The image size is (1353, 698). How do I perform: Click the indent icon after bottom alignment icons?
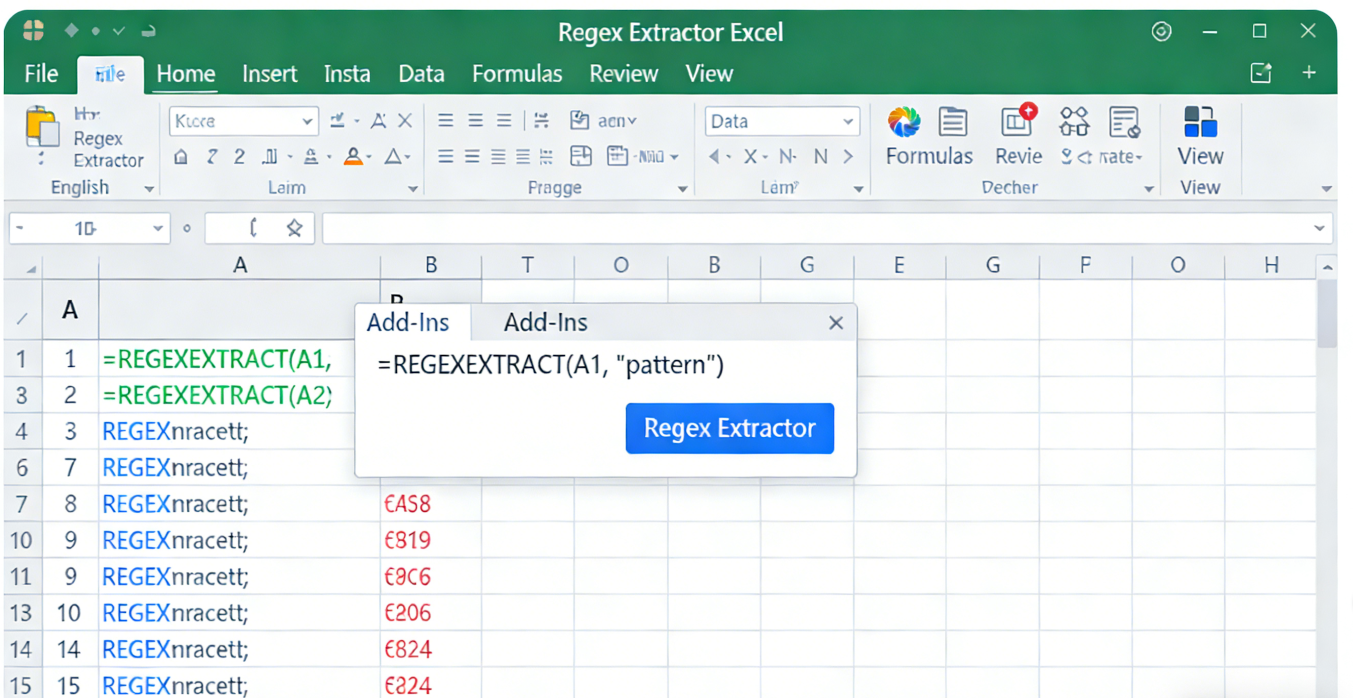tap(546, 156)
